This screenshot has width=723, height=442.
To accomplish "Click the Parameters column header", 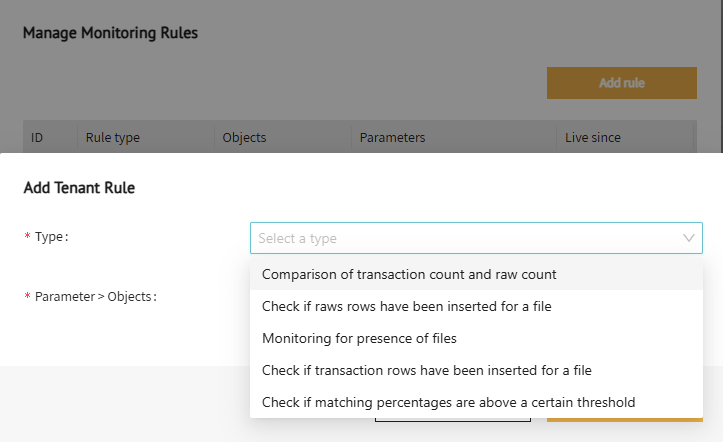I will [x=392, y=138].
